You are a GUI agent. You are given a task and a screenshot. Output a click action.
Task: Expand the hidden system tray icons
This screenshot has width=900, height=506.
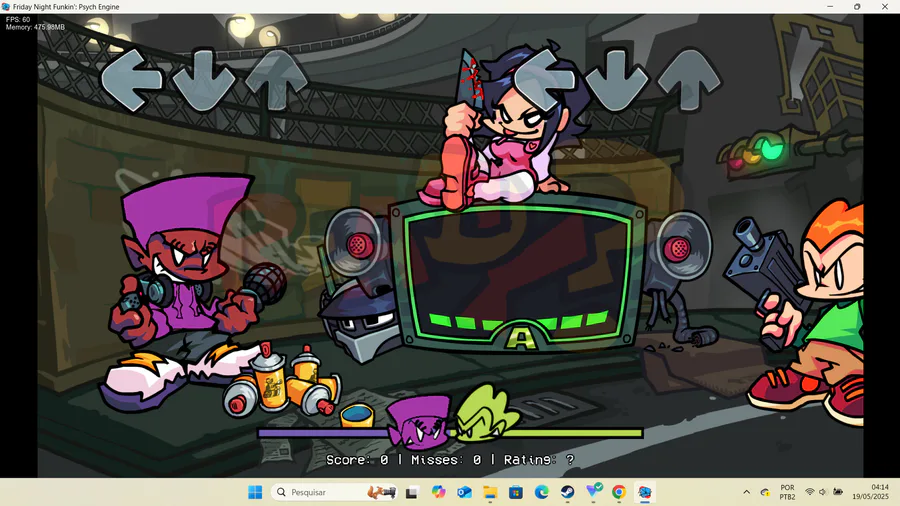(746, 492)
